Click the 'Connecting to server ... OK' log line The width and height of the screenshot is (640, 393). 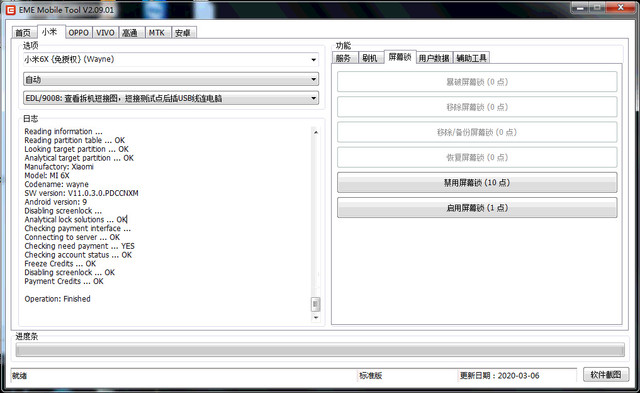(x=72, y=237)
